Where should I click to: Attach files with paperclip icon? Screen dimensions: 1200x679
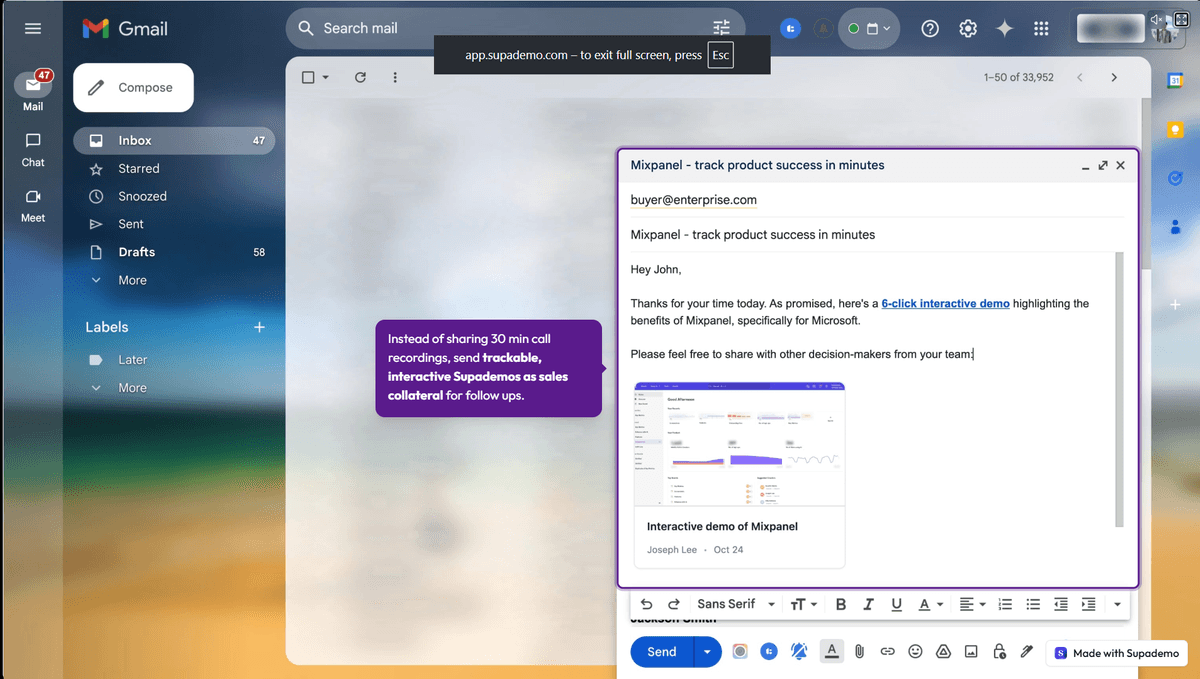click(859, 652)
